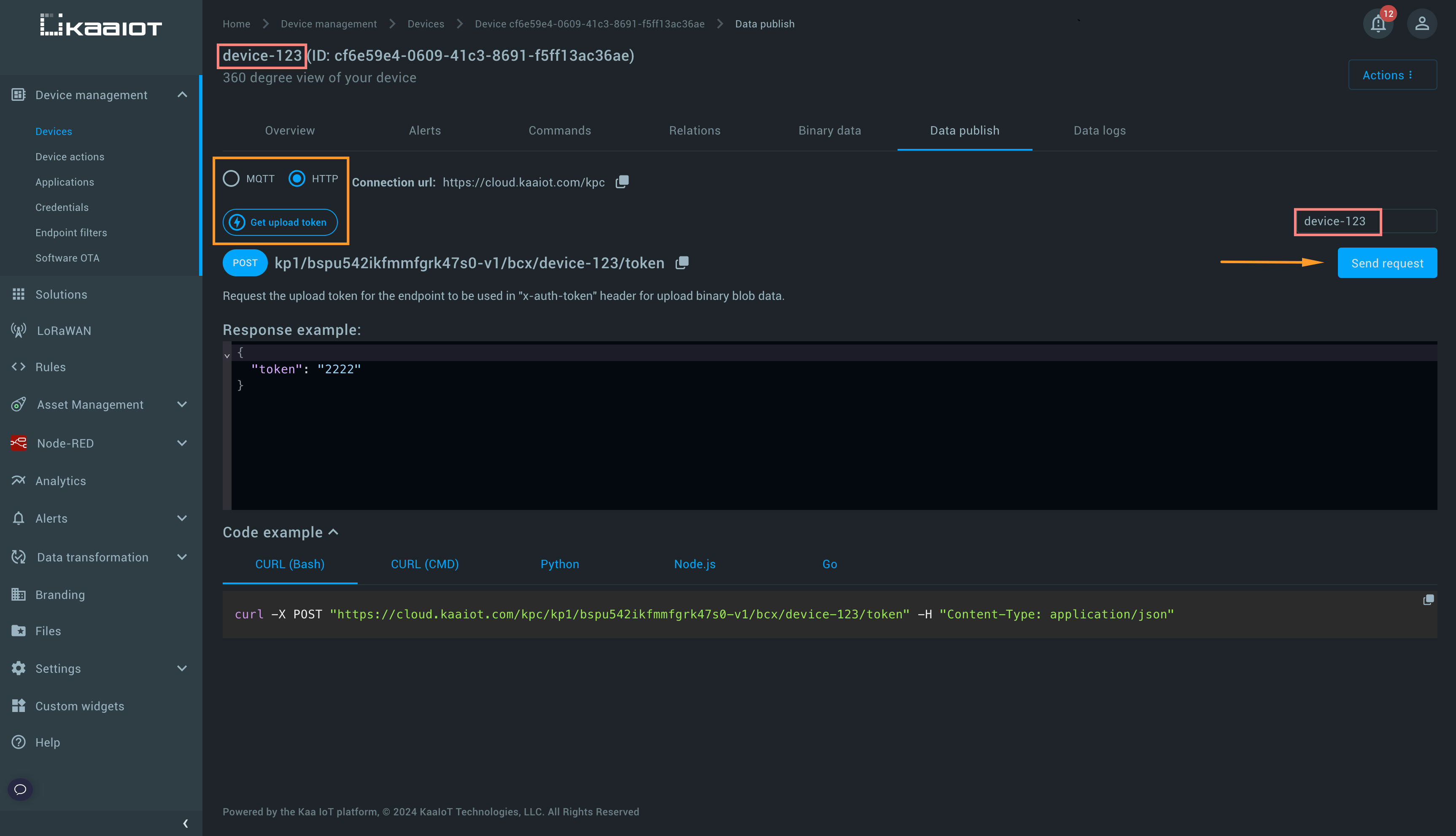Click the Asset Management icon
Screen dimensions: 1456x836
tap(19, 404)
